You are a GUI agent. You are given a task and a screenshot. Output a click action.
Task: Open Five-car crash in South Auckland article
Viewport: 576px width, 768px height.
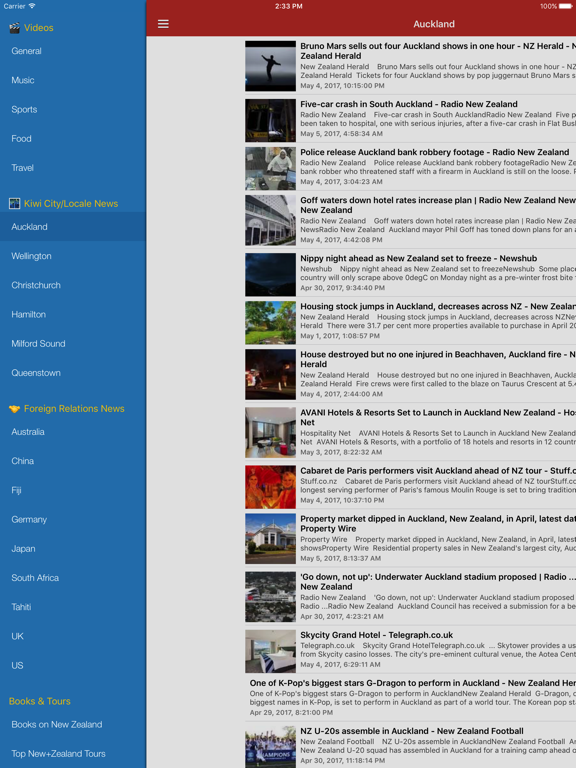(x=410, y=119)
